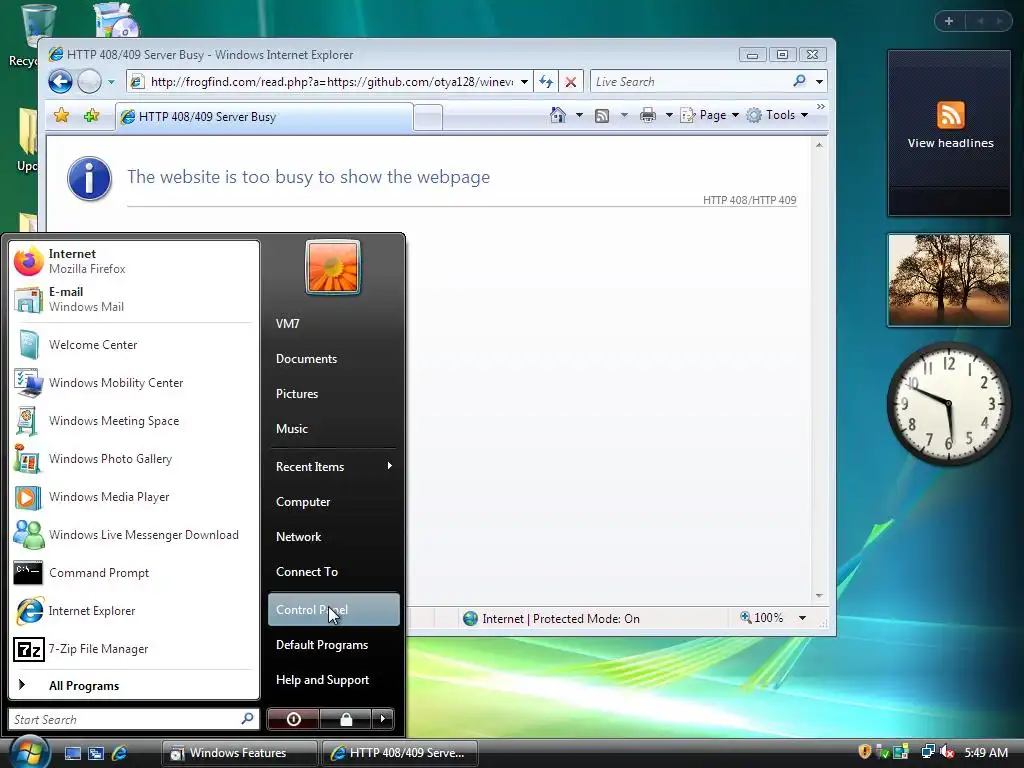1024x768 pixels.
Task: Open Windows Mobility Center
Action: [133, 383]
